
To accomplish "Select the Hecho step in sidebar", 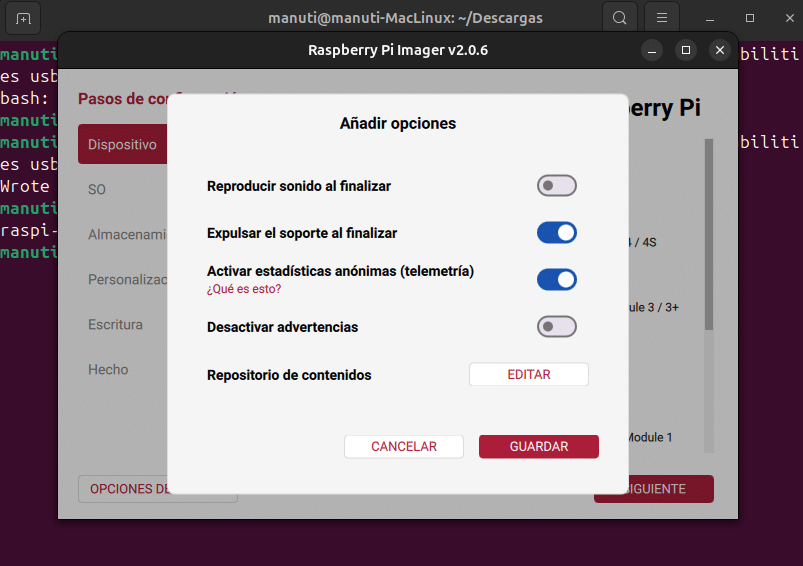I will (108, 370).
